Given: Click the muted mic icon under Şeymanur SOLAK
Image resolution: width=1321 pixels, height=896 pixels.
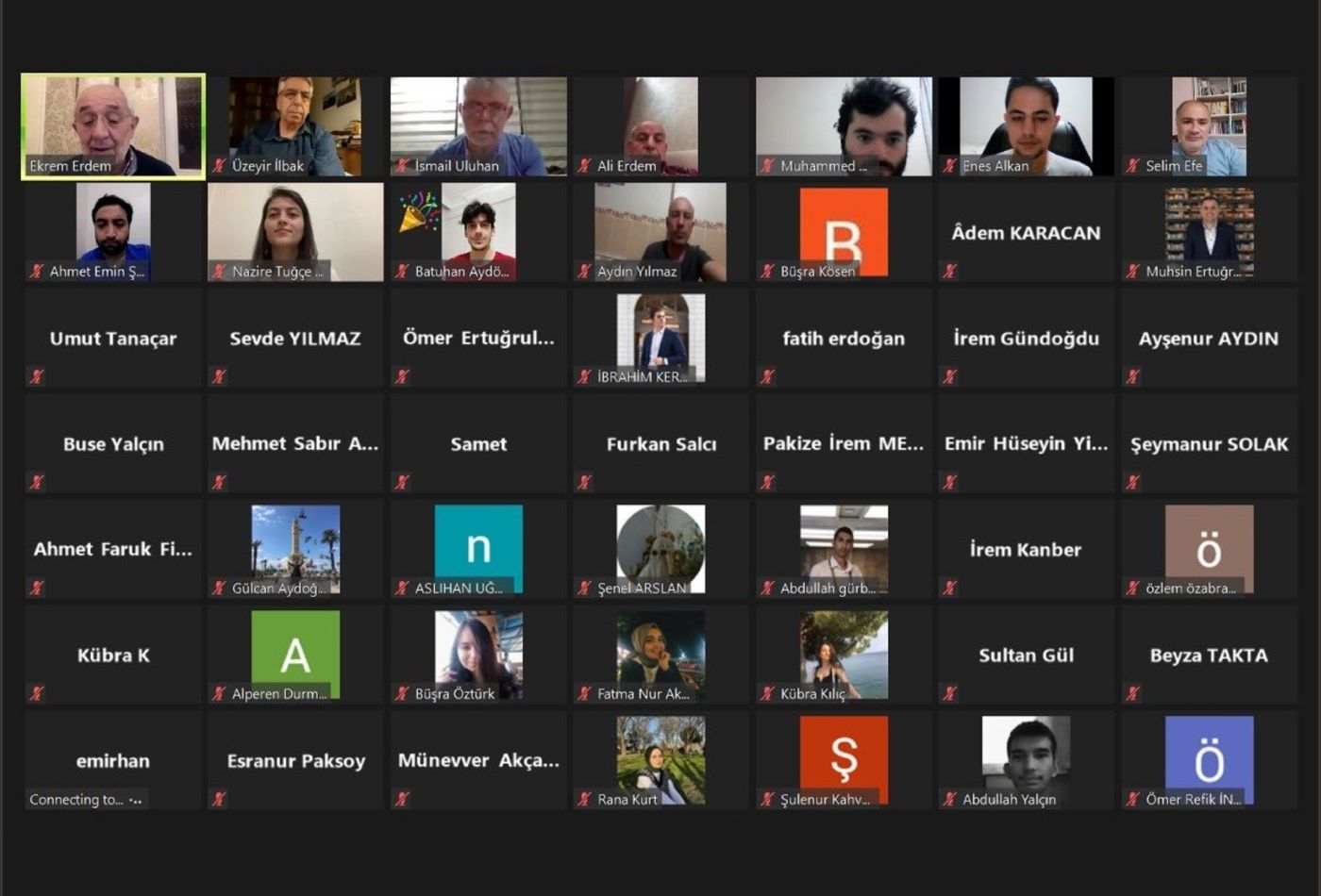Looking at the screenshot, I should [x=1133, y=483].
